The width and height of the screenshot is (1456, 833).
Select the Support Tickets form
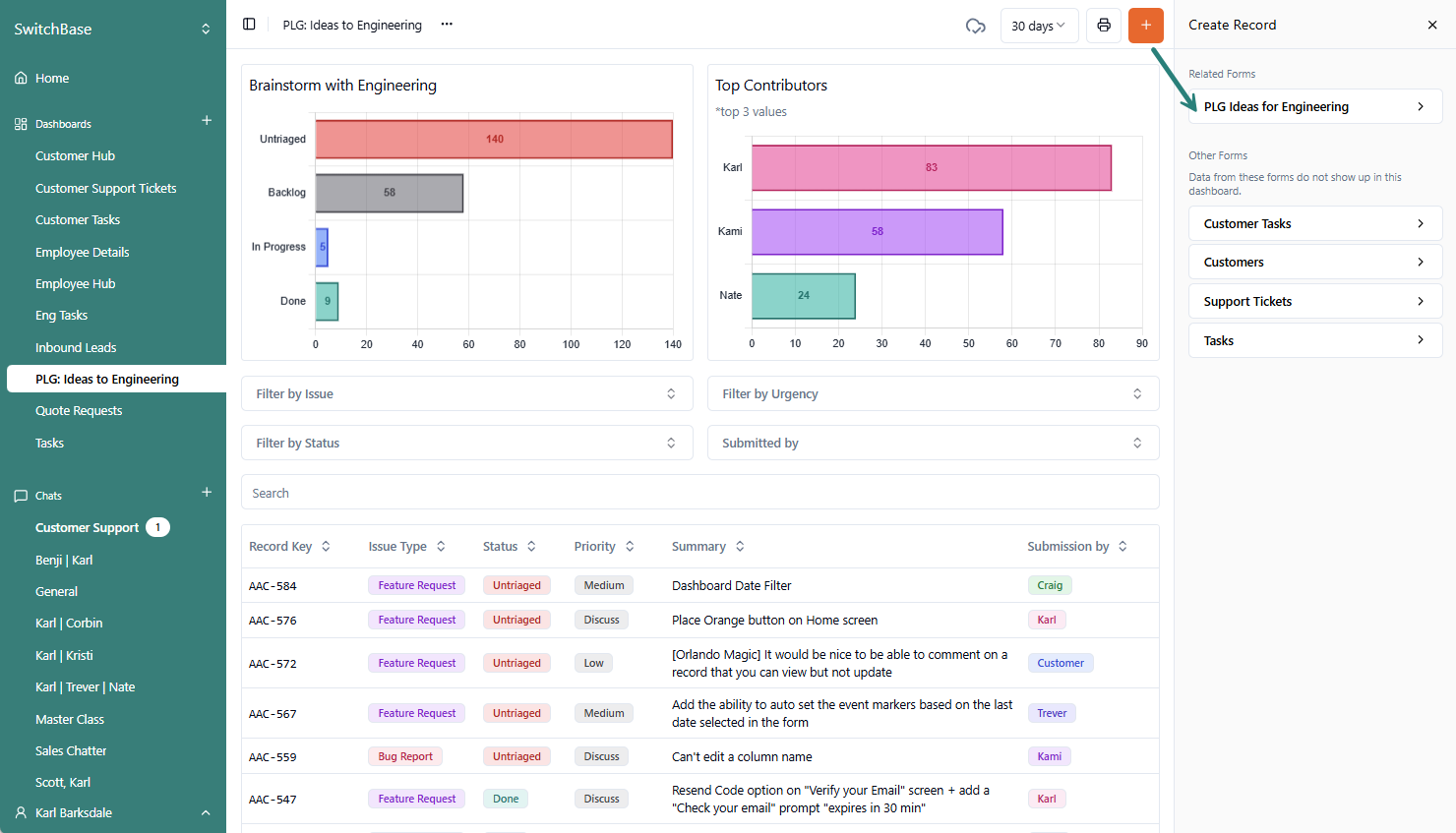[1314, 302]
